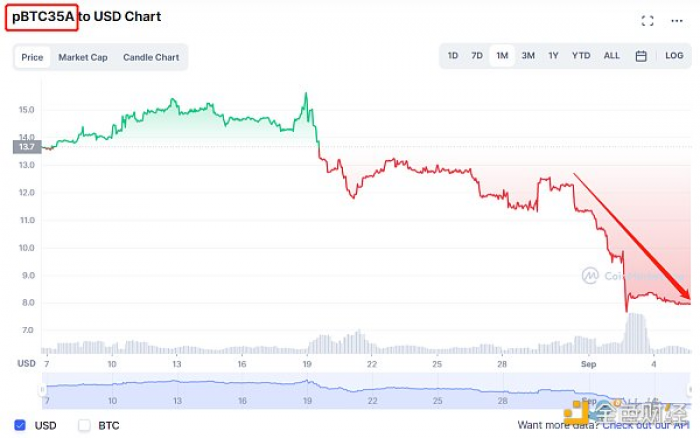Switch to the Market Cap tab
700x438 pixels.
[x=83, y=57]
